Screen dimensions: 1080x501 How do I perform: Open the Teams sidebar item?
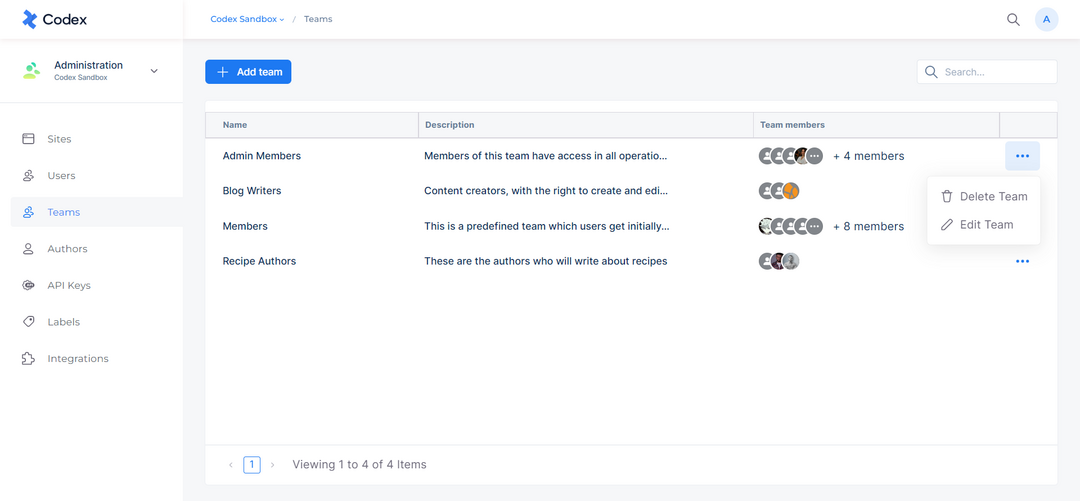point(96,212)
